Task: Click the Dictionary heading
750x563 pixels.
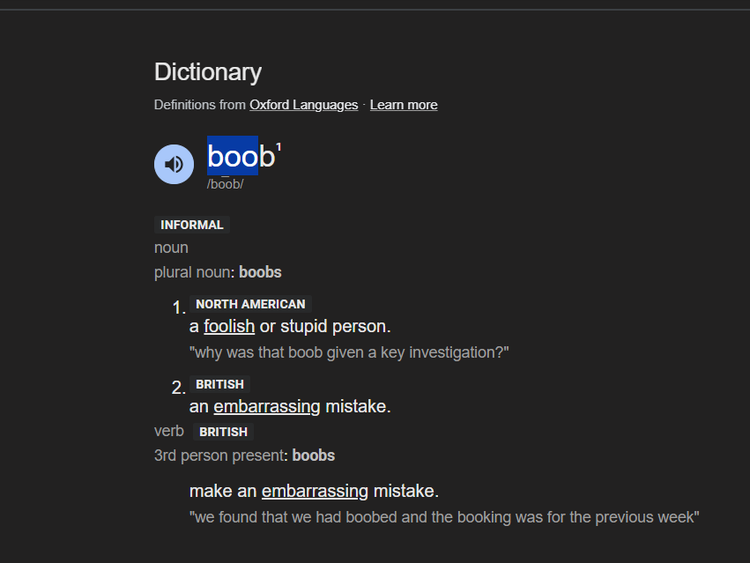Action: 208,72
